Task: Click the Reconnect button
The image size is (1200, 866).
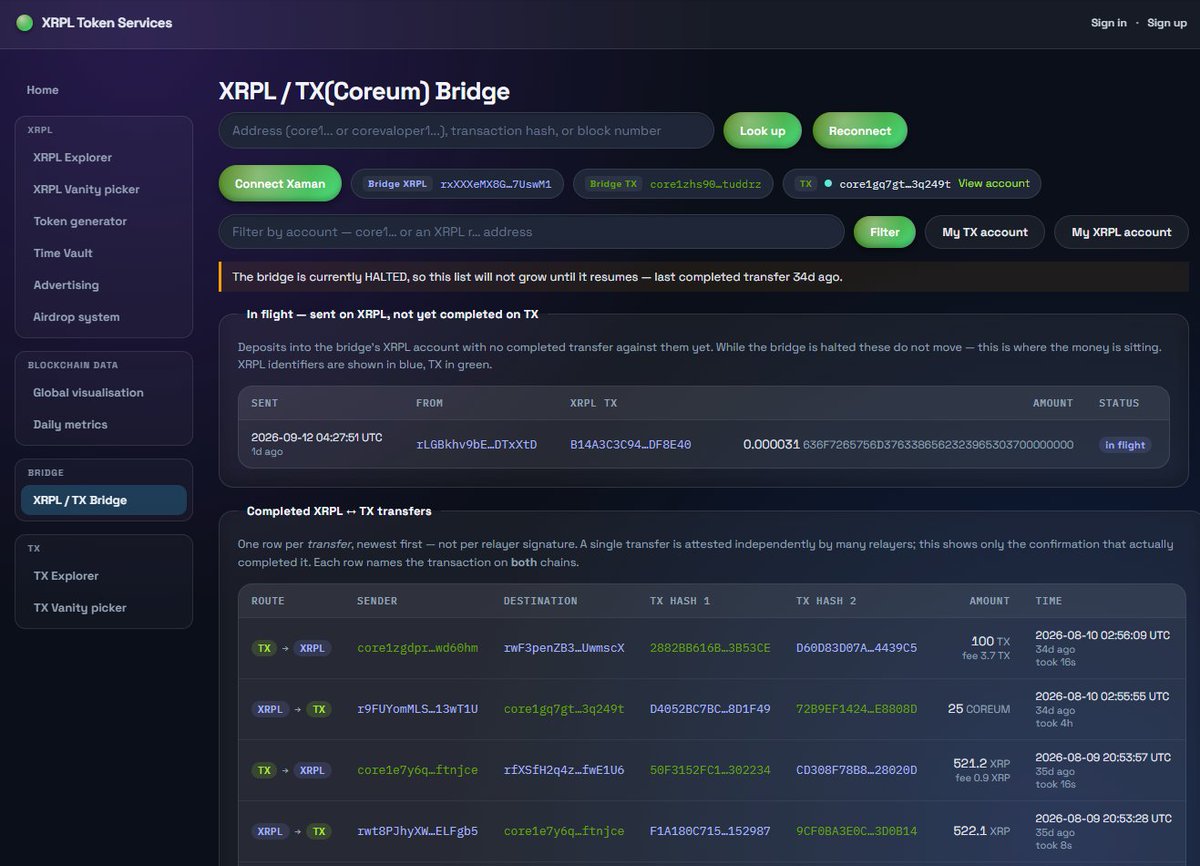Action: (860, 131)
